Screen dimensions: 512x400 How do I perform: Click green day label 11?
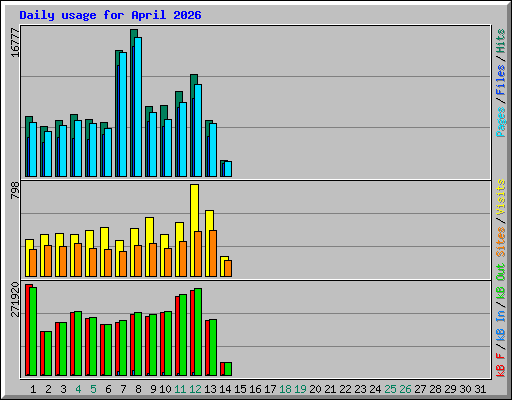tap(180, 389)
